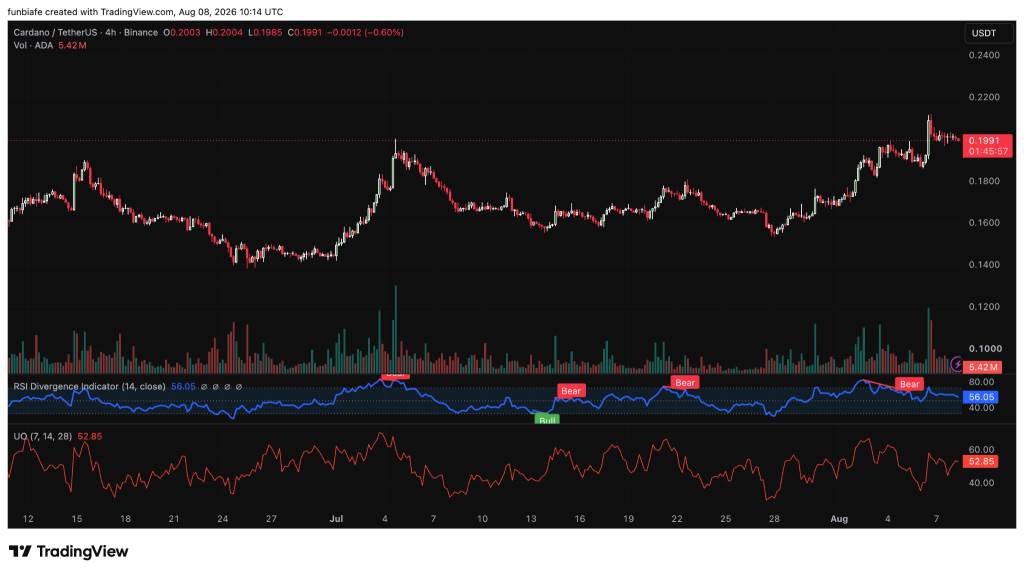Click the 0.2200 price axis label

pyautogui.click(x=984, y=97)
